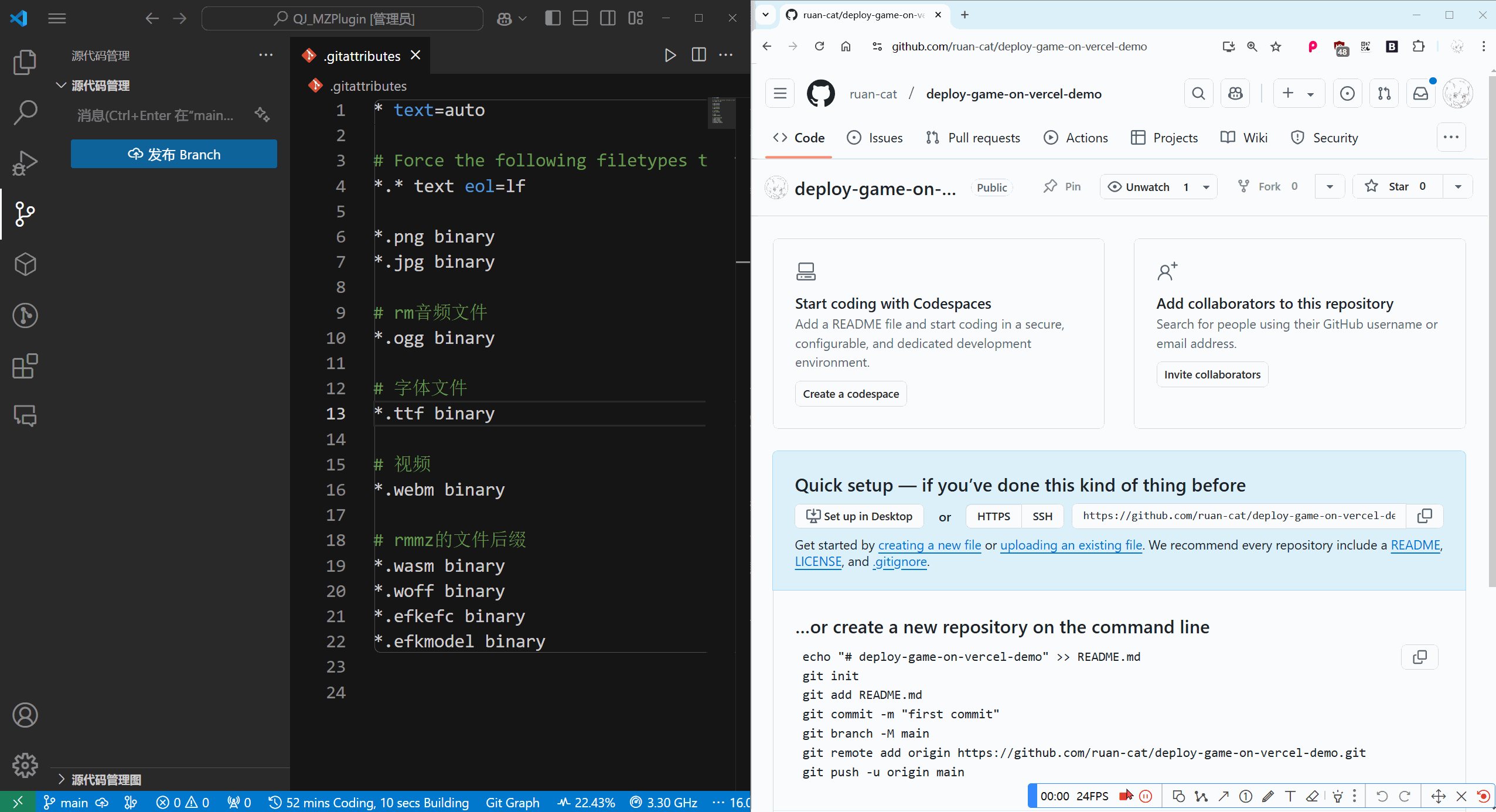Open the Unwatch notifications dropdown arrow
This screenshot has height=812, width=1496.
pyautogui.click(x=1207, y=187)
